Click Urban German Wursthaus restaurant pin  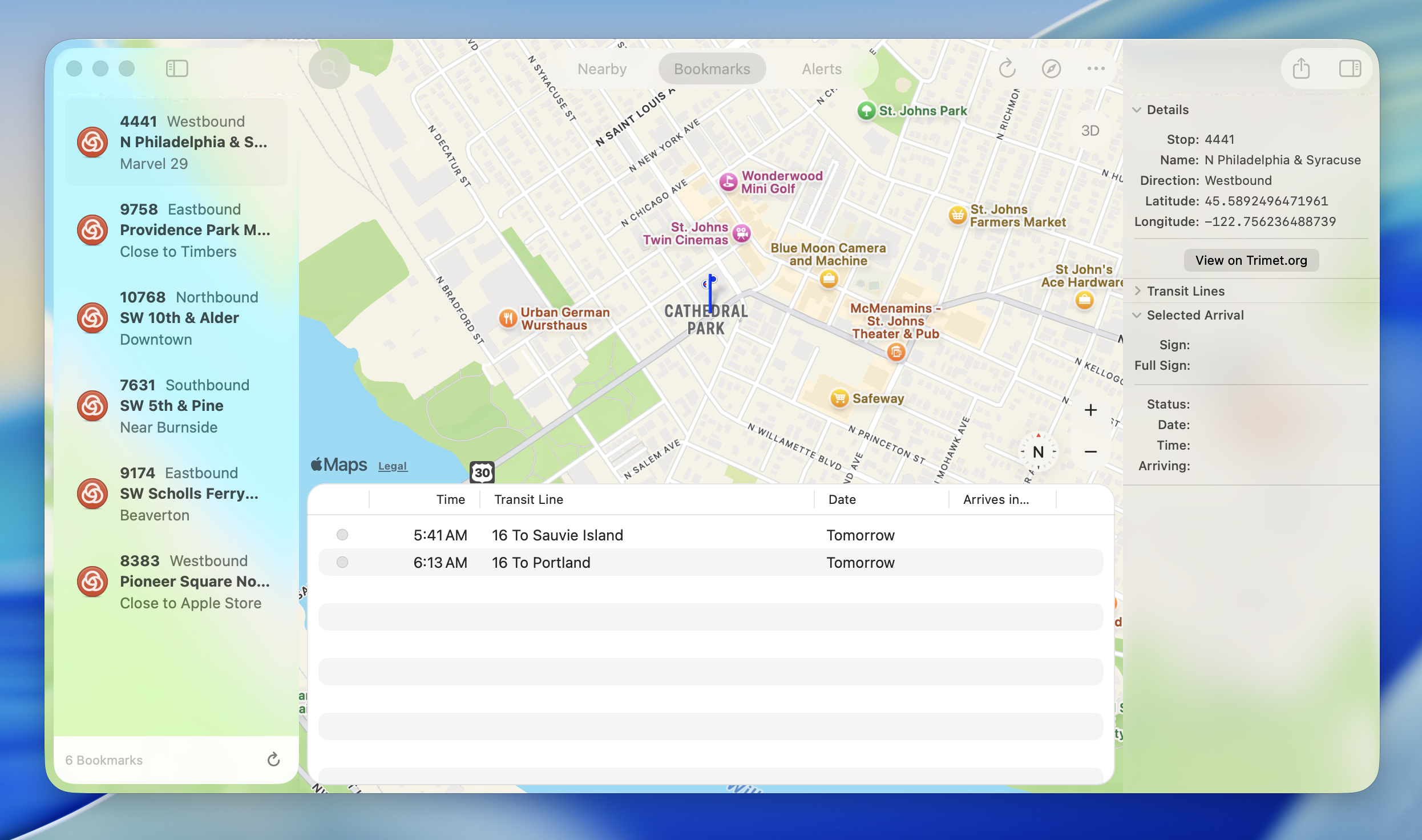pyautogui.click(x=507, y=318)
